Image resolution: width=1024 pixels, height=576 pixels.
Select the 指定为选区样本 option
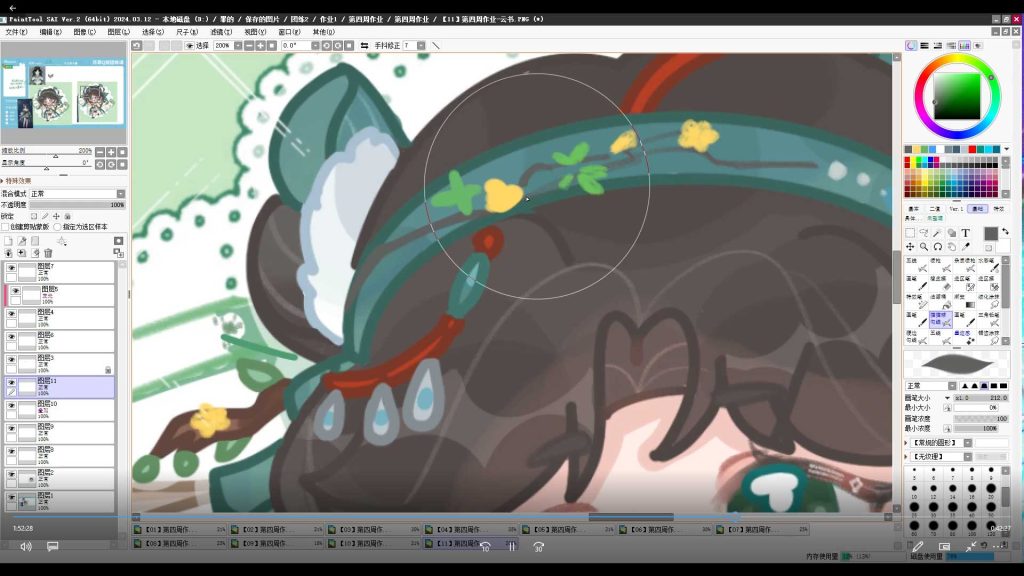[57, 227]
